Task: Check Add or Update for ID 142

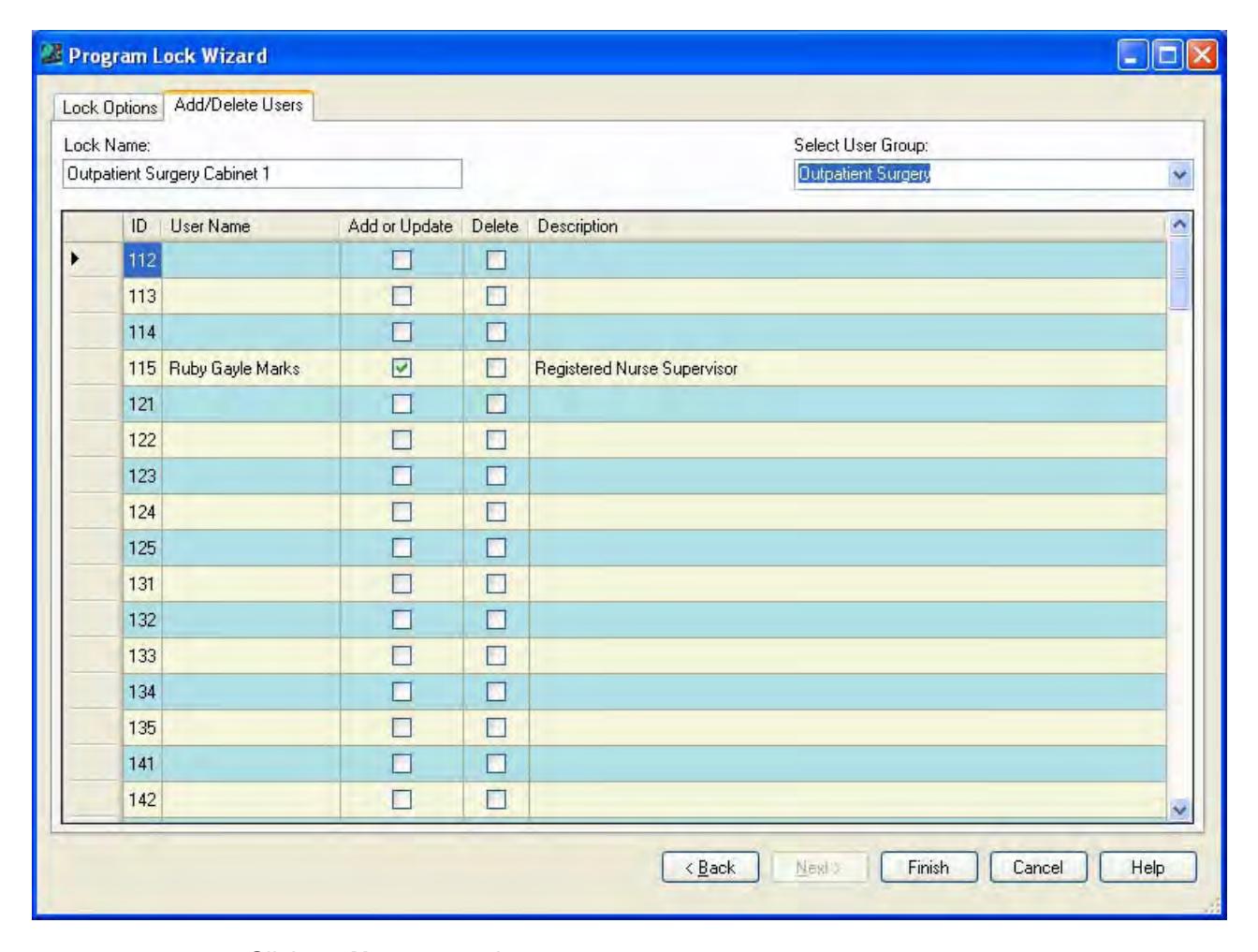Action: coord(402,800)
